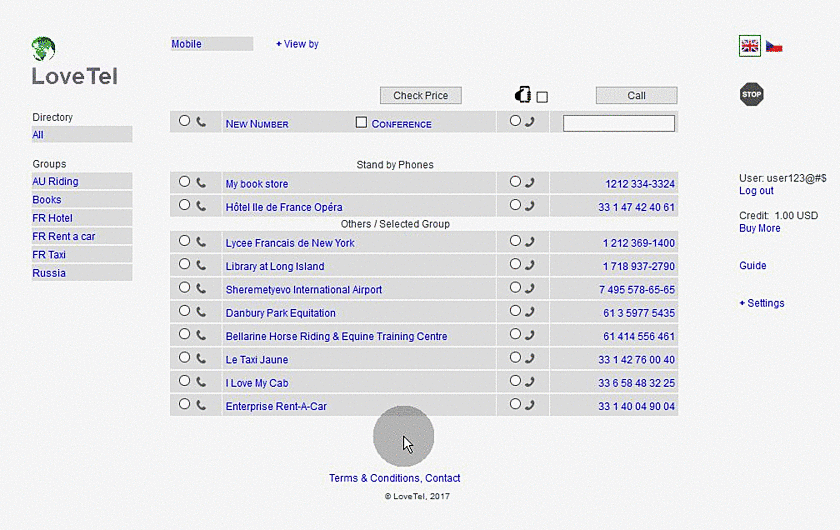Click the right handset icon for Le Taxi Jaune

click(530, 358)
